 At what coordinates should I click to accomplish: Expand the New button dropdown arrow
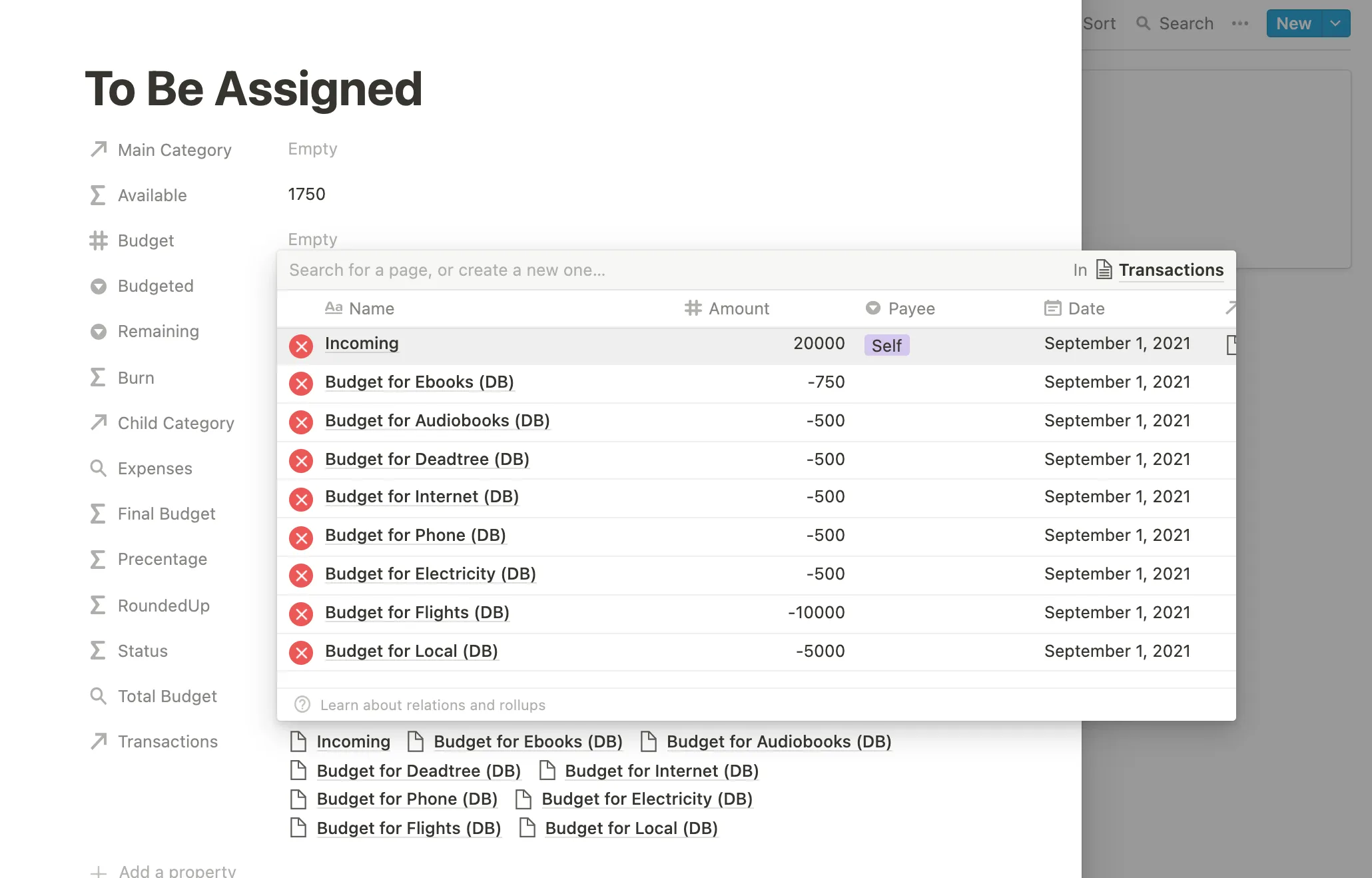(x=1335, y=24)
